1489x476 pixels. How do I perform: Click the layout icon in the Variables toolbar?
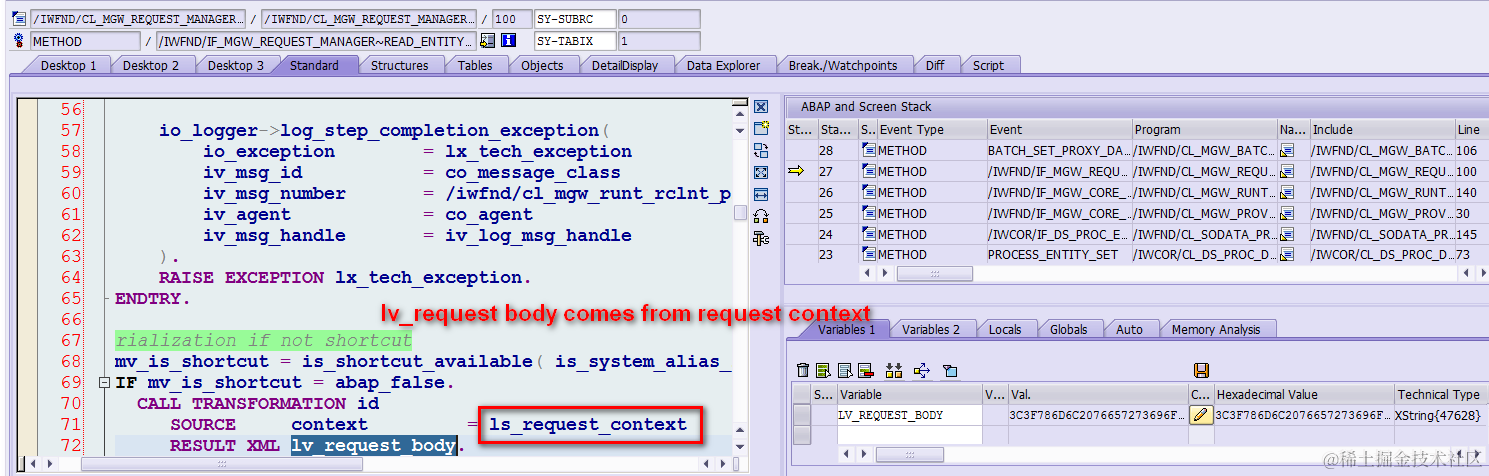click(x=950, y=370)
